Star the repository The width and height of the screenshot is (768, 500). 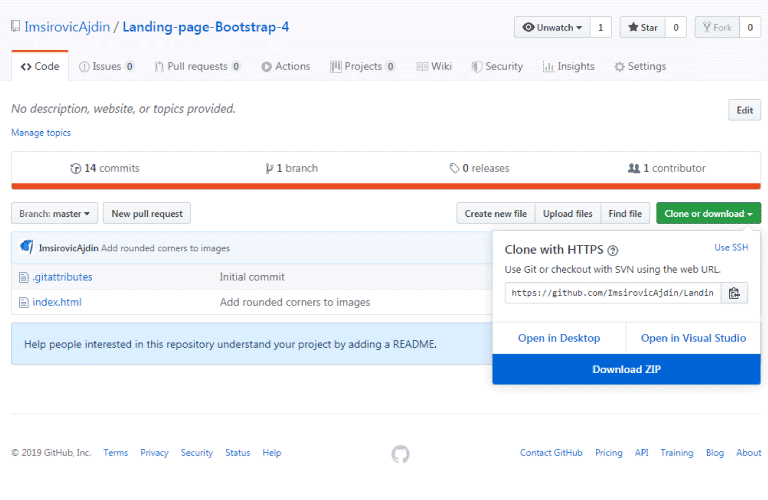(643, 27)
